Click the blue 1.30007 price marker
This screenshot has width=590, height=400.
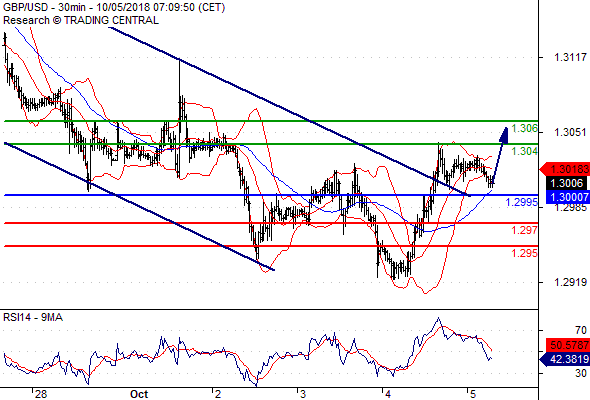(x=567, y=197)
